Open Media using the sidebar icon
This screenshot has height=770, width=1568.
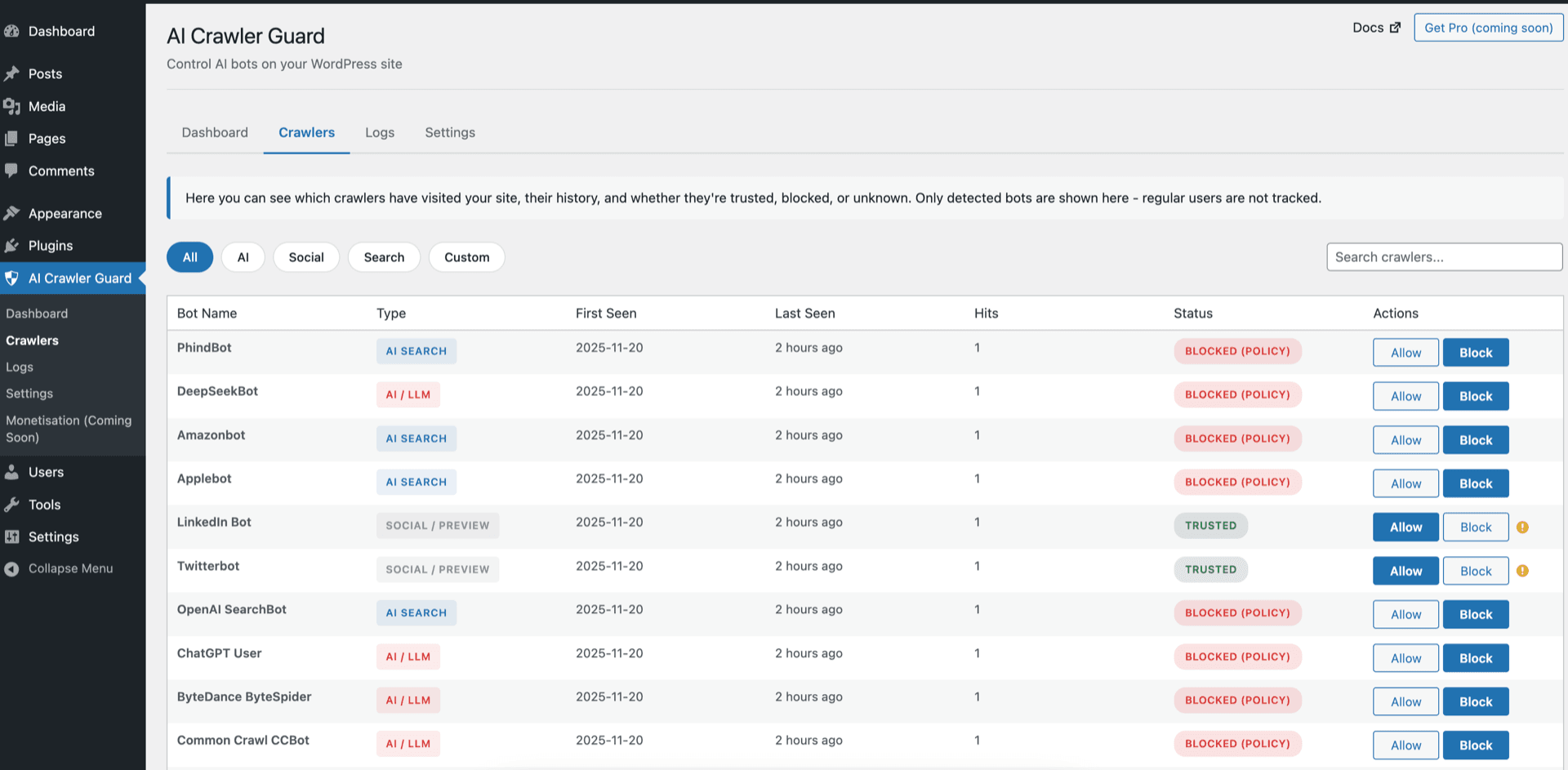[x=11, y=105]
